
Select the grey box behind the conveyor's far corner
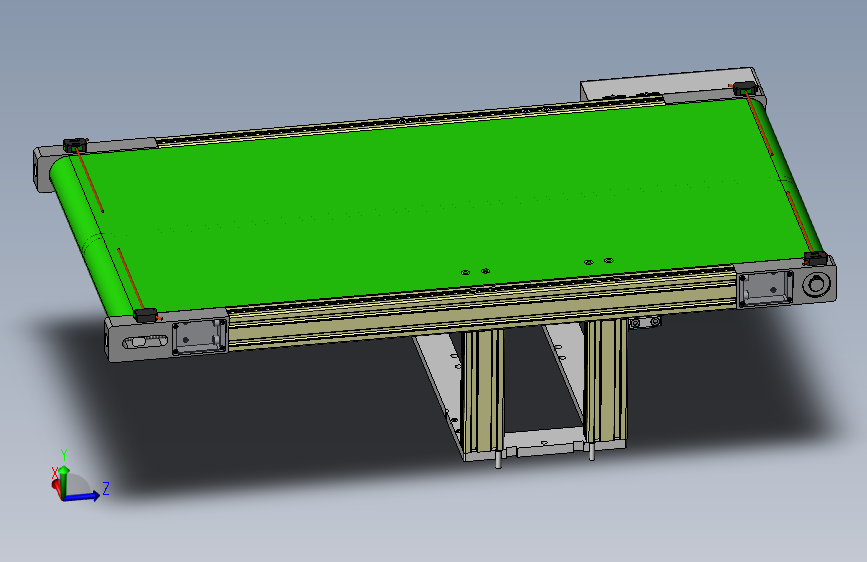[x=672, y=84]
